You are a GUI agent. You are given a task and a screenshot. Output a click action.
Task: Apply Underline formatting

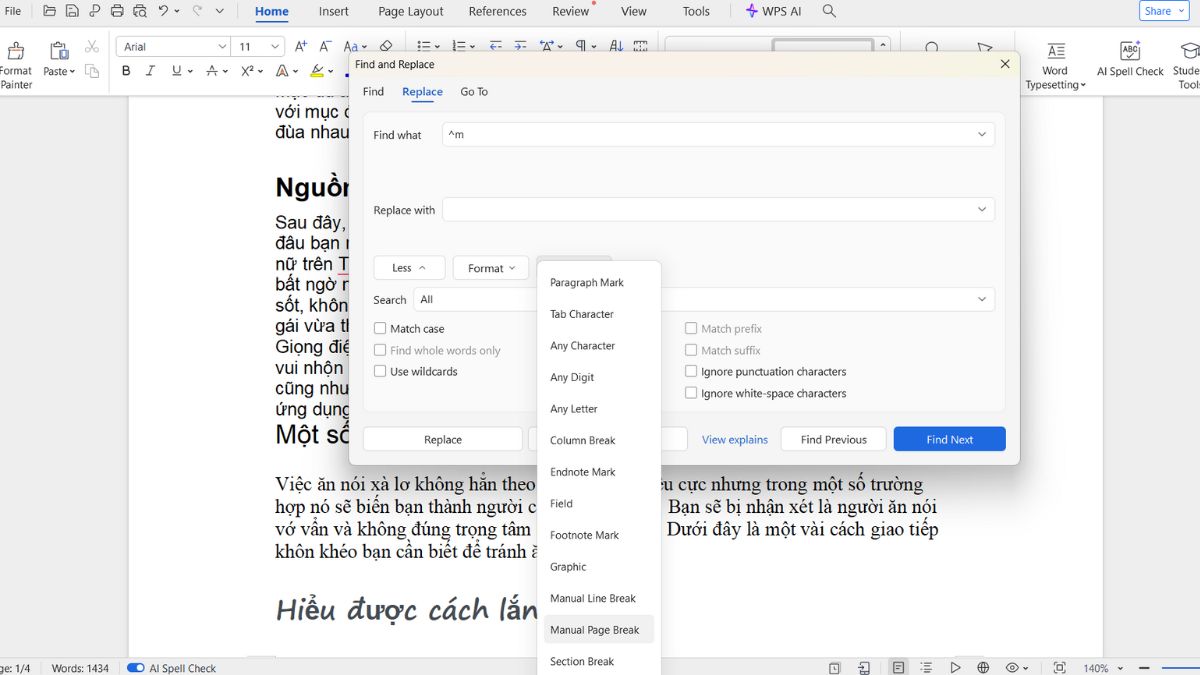pos(176,71)
